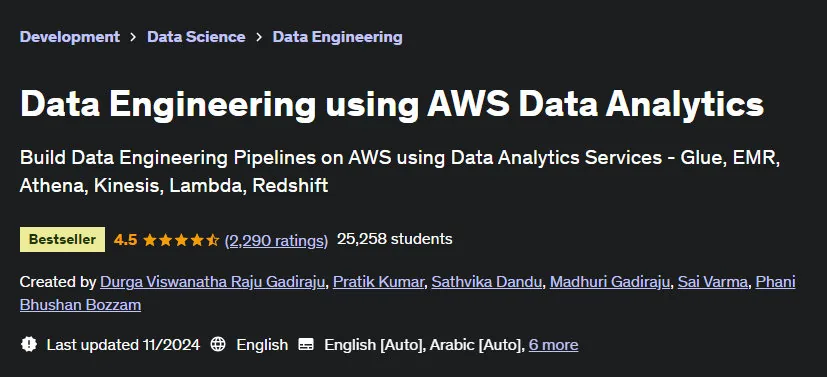827x377 pixels.
Task: Click the half-filled fifth star
Action: 213,240
